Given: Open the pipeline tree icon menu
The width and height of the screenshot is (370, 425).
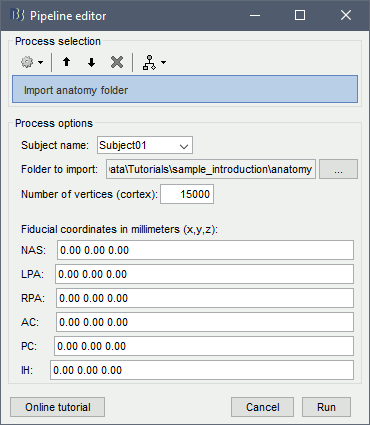Looking at the screenshot, I should [154, 62].
